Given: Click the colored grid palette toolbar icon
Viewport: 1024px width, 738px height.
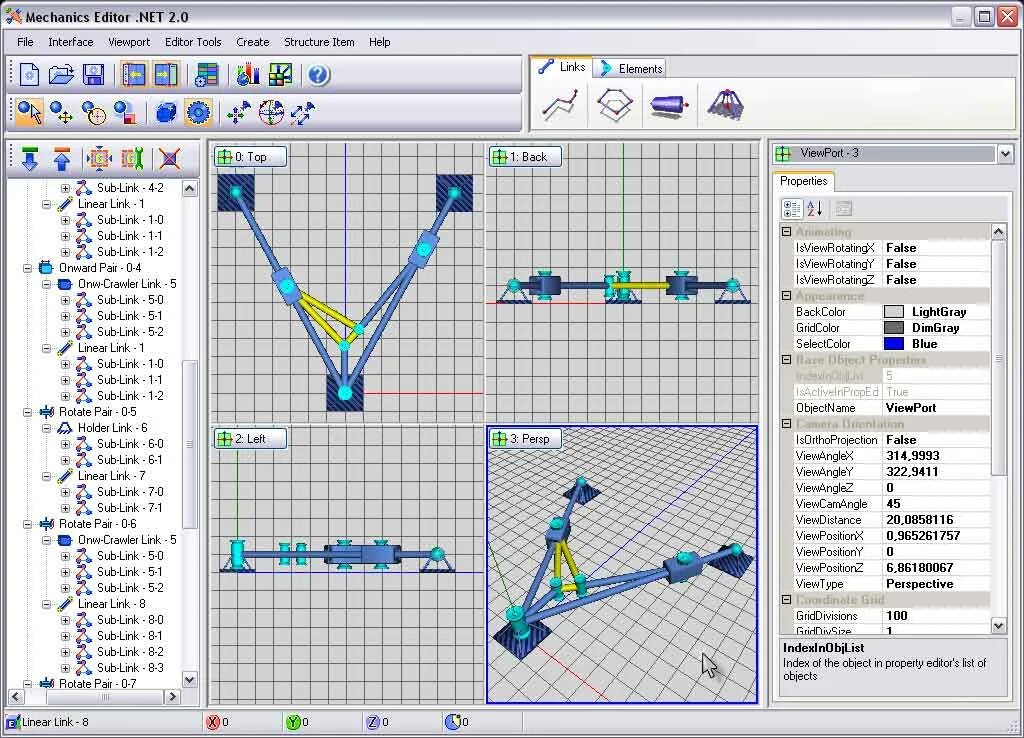Looking at the screenshot, I should tap(280, 74).
